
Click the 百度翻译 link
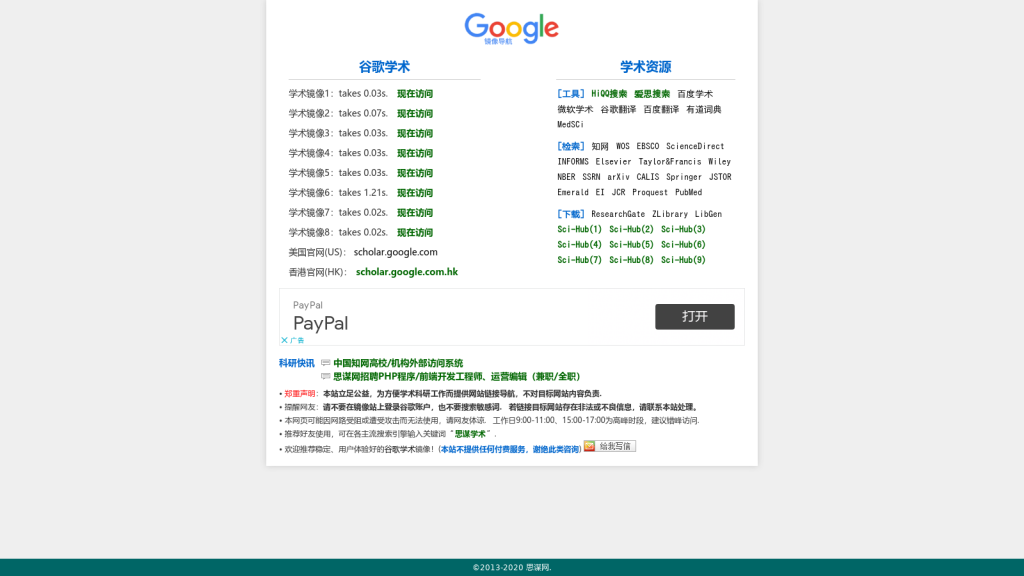click(661, 110)
